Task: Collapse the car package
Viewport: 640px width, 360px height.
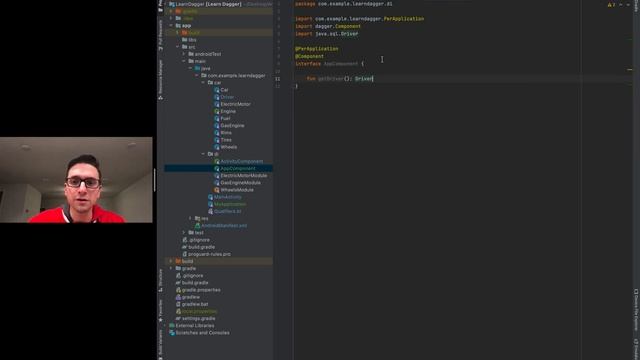Action: tap(203, 82)
